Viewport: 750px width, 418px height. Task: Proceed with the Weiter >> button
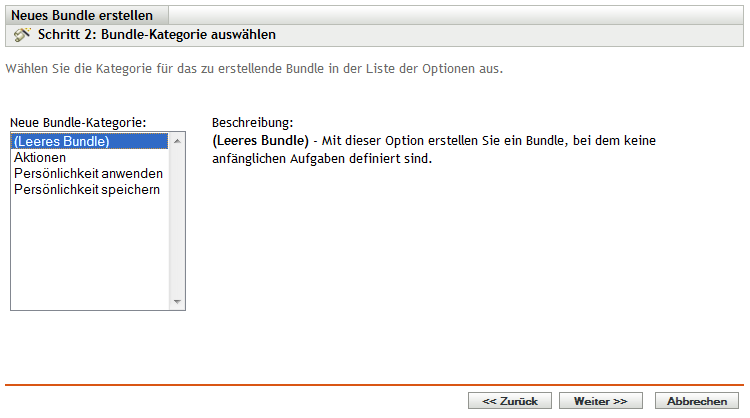(600, 400)
